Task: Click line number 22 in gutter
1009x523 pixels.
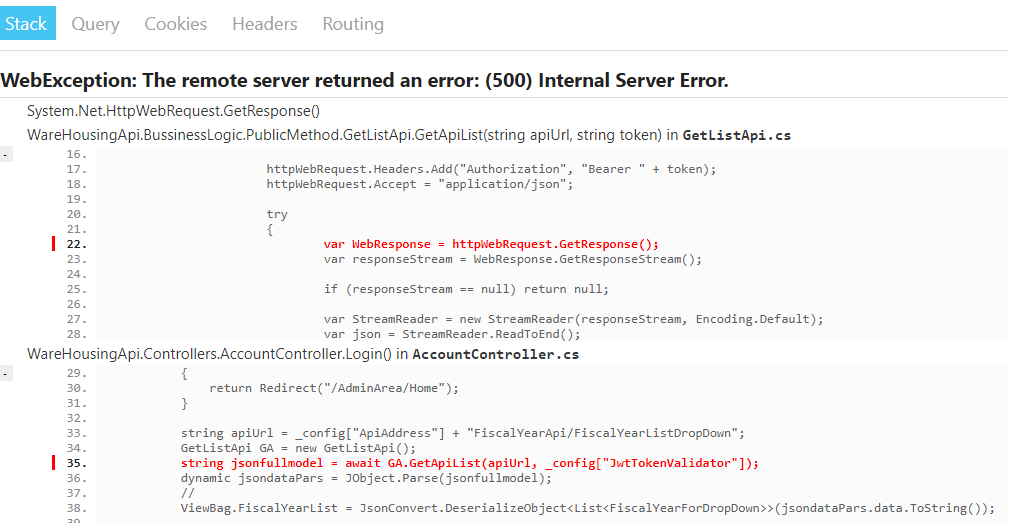Action: [76, 244]
